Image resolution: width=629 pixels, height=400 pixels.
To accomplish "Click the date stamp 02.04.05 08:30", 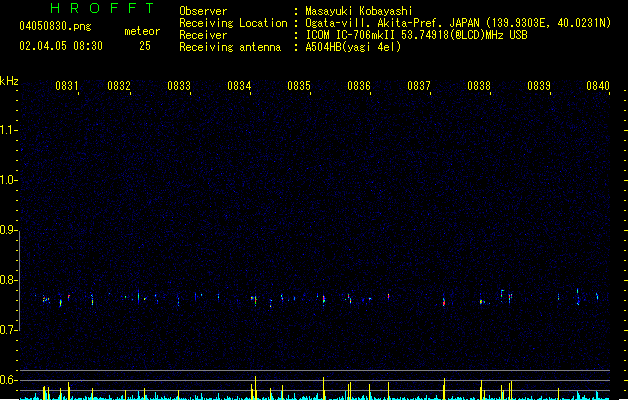I will point(61,46).
